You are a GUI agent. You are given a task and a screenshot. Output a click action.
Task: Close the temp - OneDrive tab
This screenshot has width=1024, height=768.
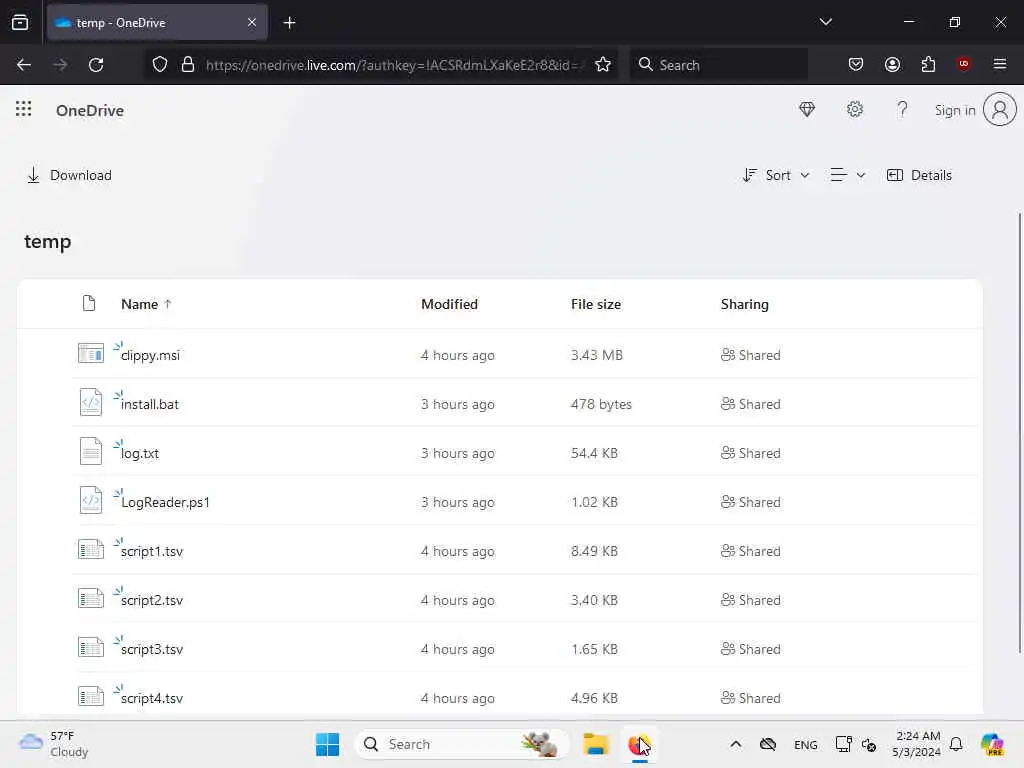252,22
